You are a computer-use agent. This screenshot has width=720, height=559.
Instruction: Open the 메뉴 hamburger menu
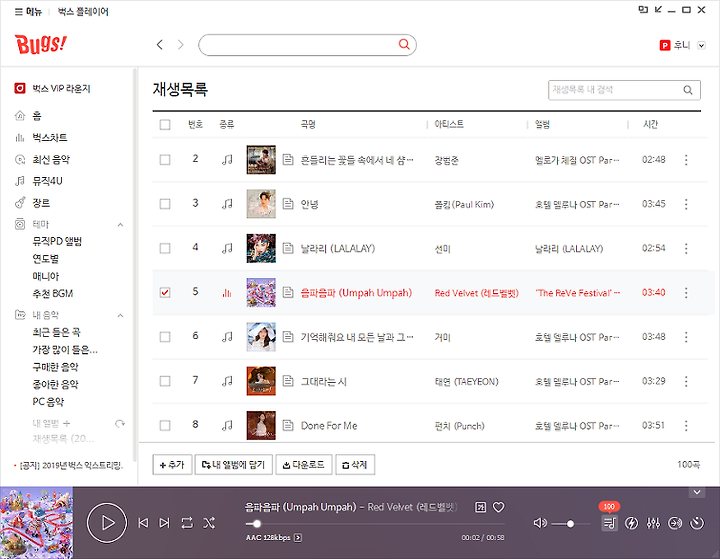28,11
